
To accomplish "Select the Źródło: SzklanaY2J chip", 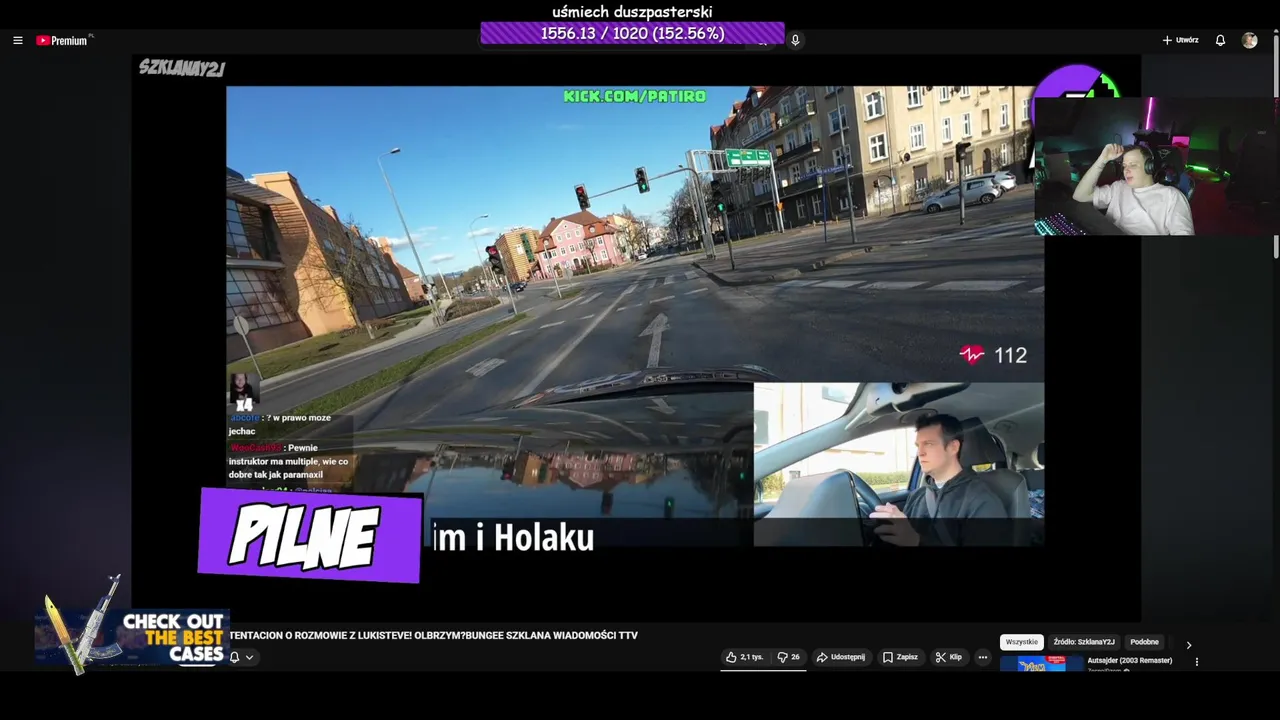I will (x=1083, y=642).
